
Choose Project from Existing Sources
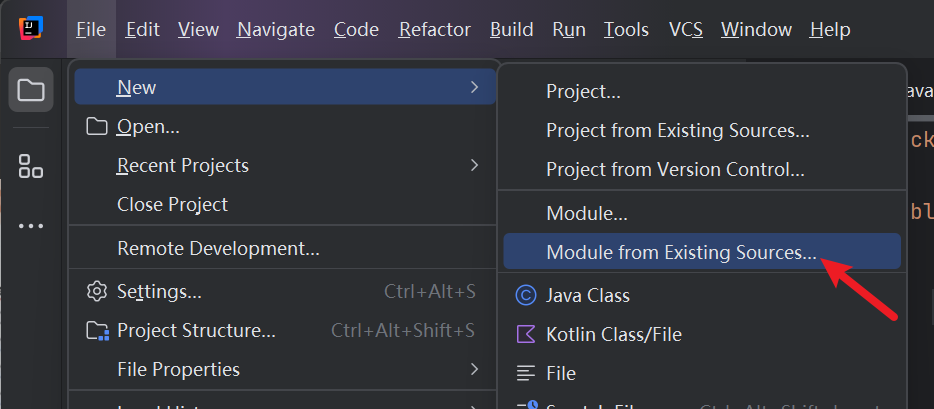pos(677,131)
